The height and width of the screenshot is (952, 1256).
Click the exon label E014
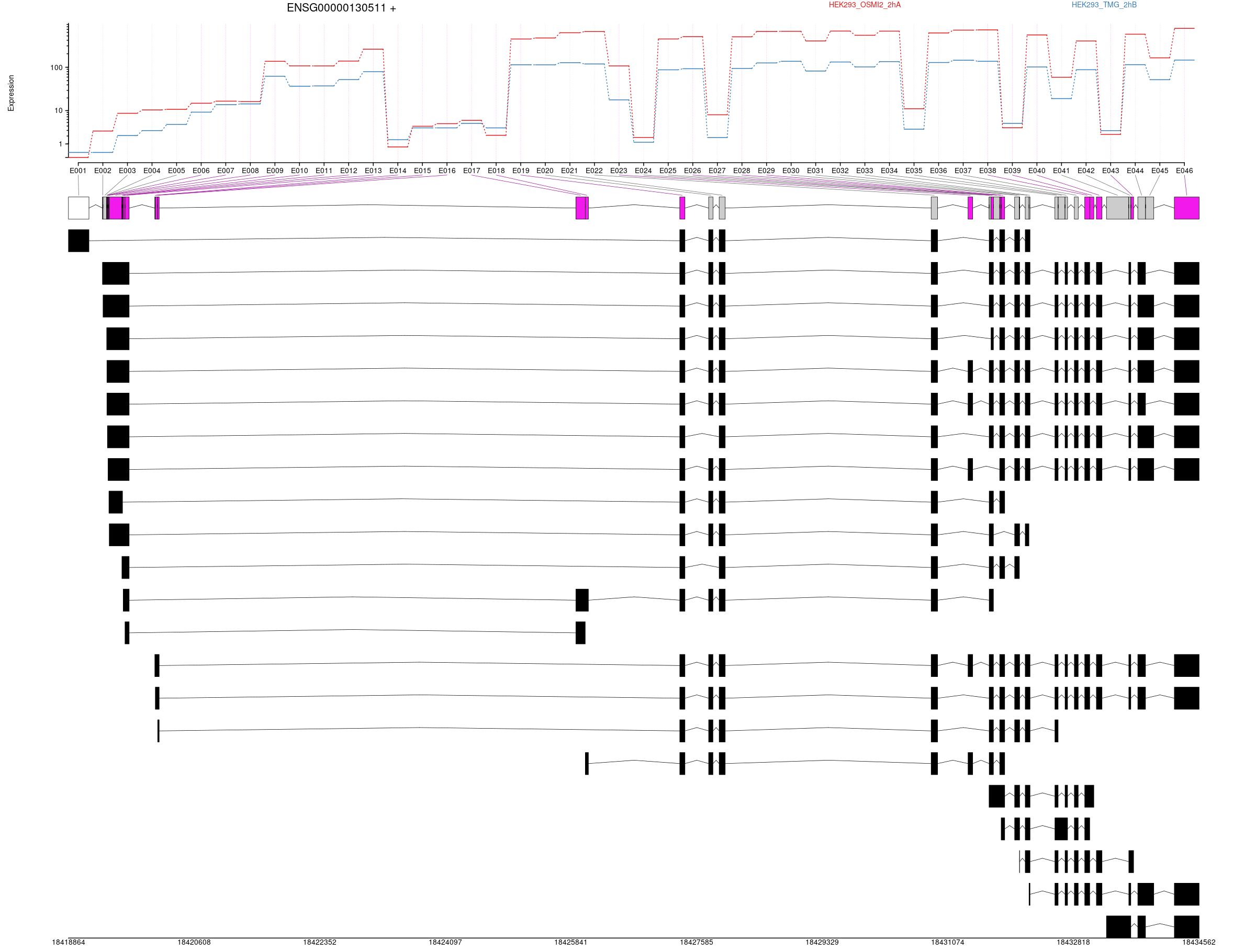click(397, 171)
